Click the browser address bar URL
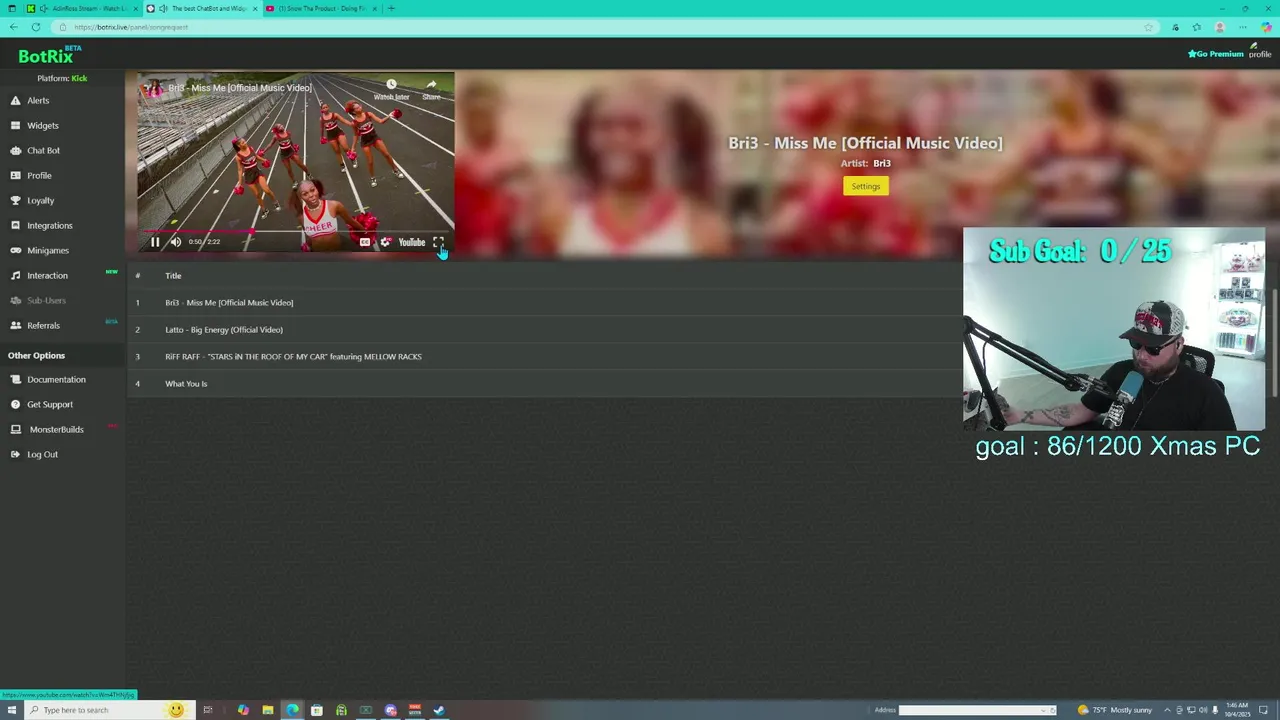Screen dimensions: 1280x720 pos(131,27)
